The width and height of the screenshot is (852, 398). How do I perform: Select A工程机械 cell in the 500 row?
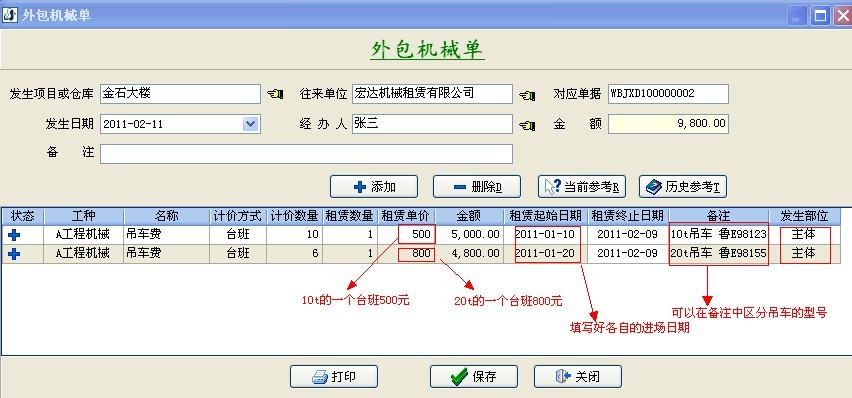click(84, 234)
